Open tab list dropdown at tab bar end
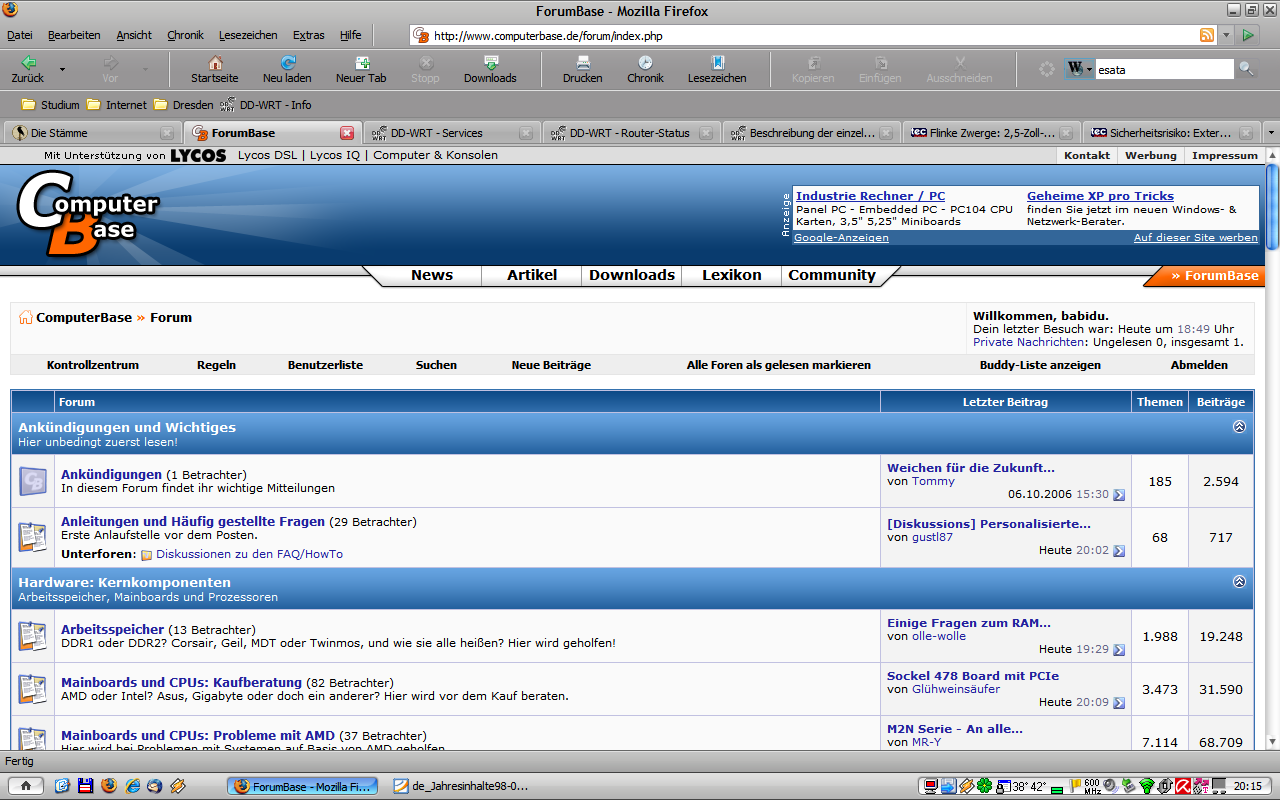The width and height of the screenshot is (1280, 800). tap(1271, 133)
